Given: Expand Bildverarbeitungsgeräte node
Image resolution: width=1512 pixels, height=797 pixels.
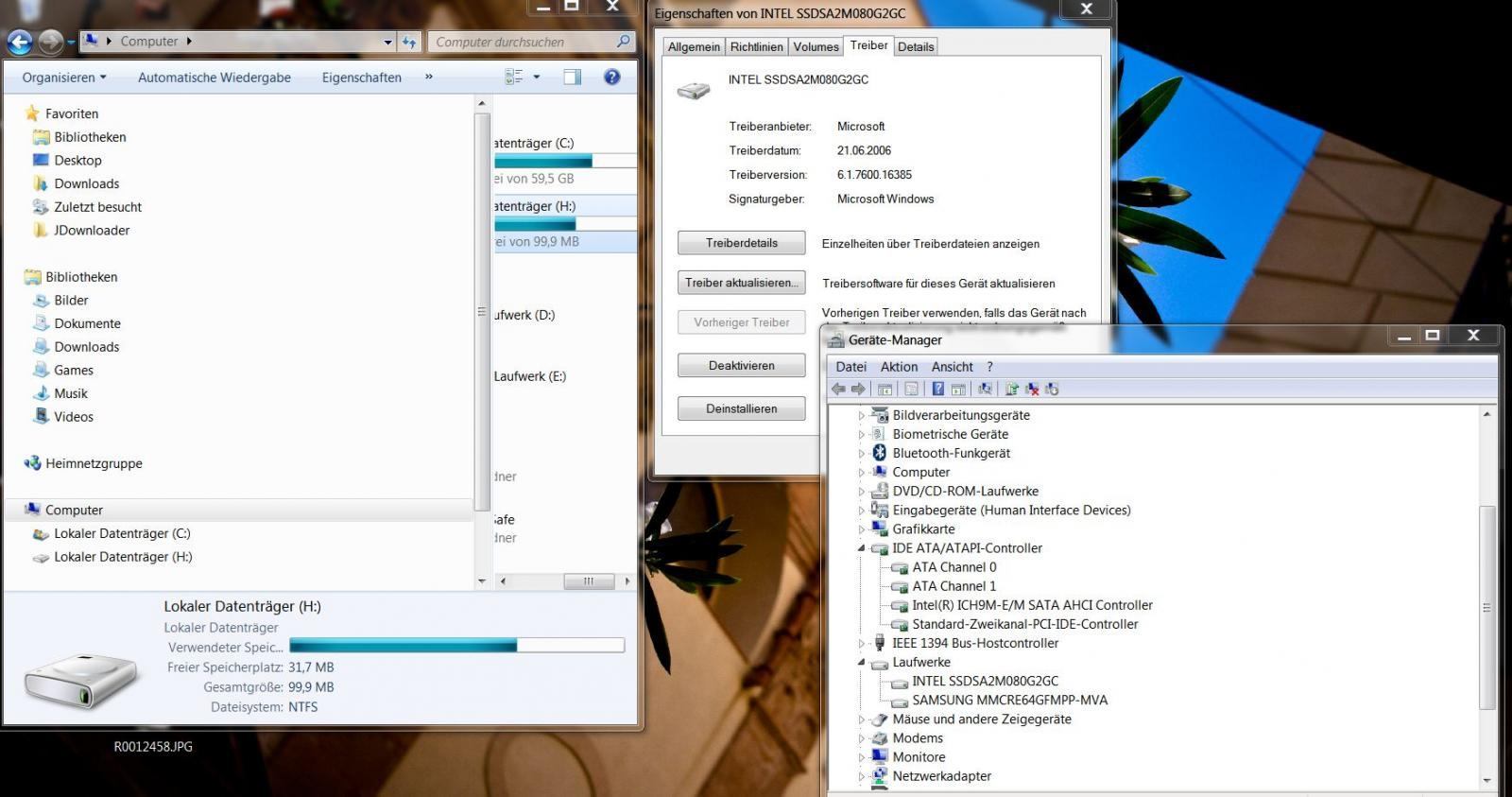Looking at the screenshot, I should (861, 415).
